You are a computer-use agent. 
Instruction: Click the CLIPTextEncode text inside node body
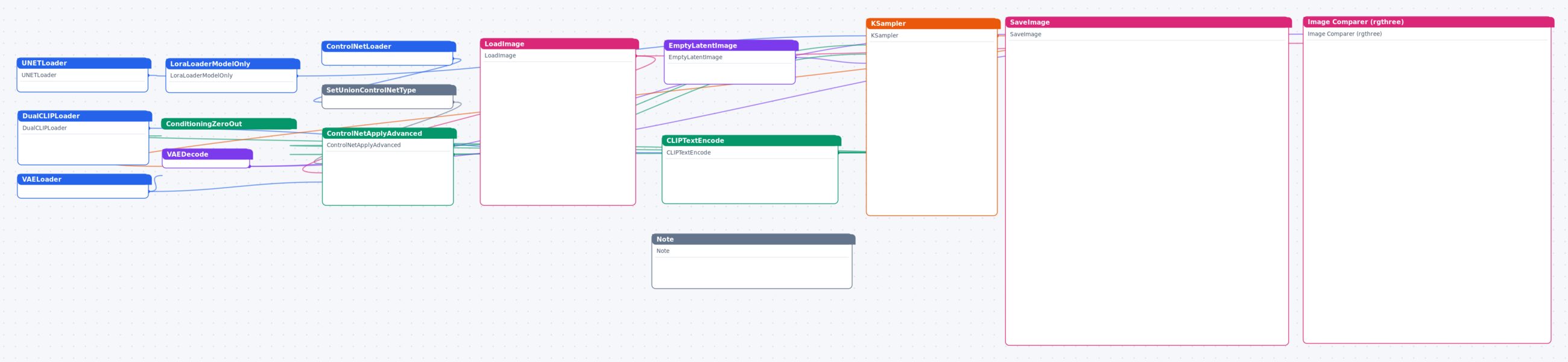point(689,153)
